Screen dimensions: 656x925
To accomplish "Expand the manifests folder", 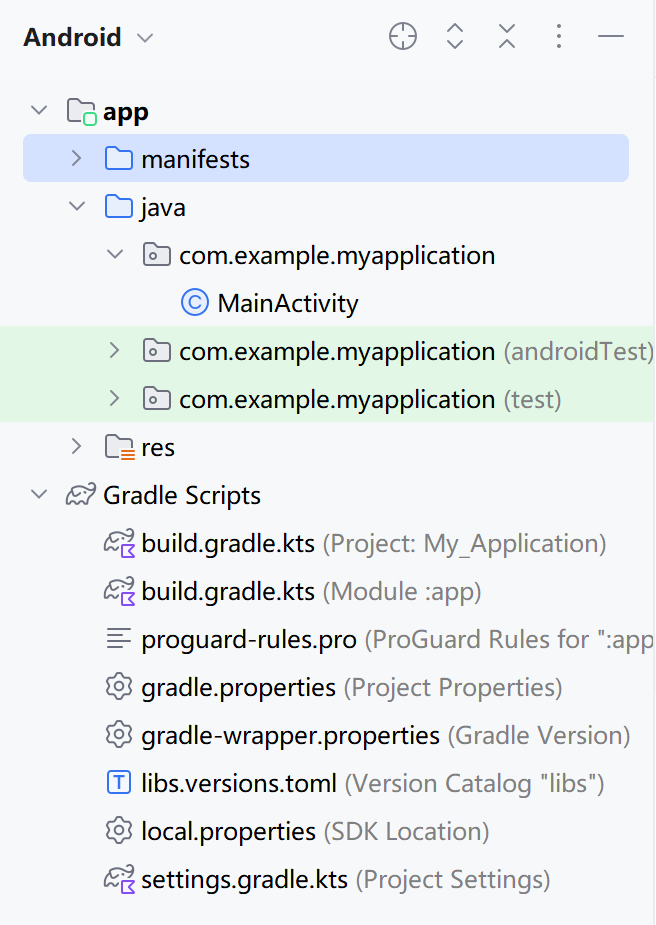I will point(76,159).
